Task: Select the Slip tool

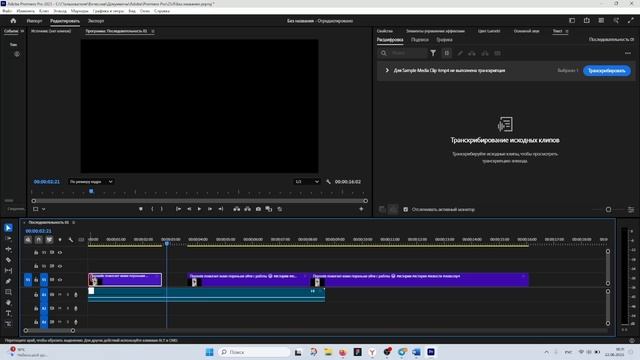Action: coord(8,270)
